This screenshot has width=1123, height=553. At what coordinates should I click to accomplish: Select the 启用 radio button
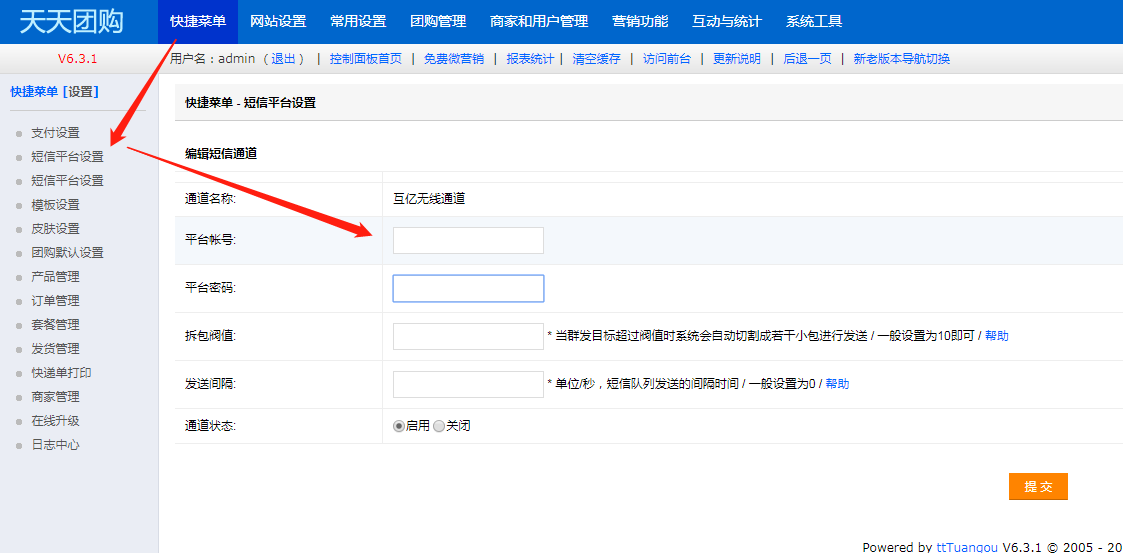click(399, 426)
